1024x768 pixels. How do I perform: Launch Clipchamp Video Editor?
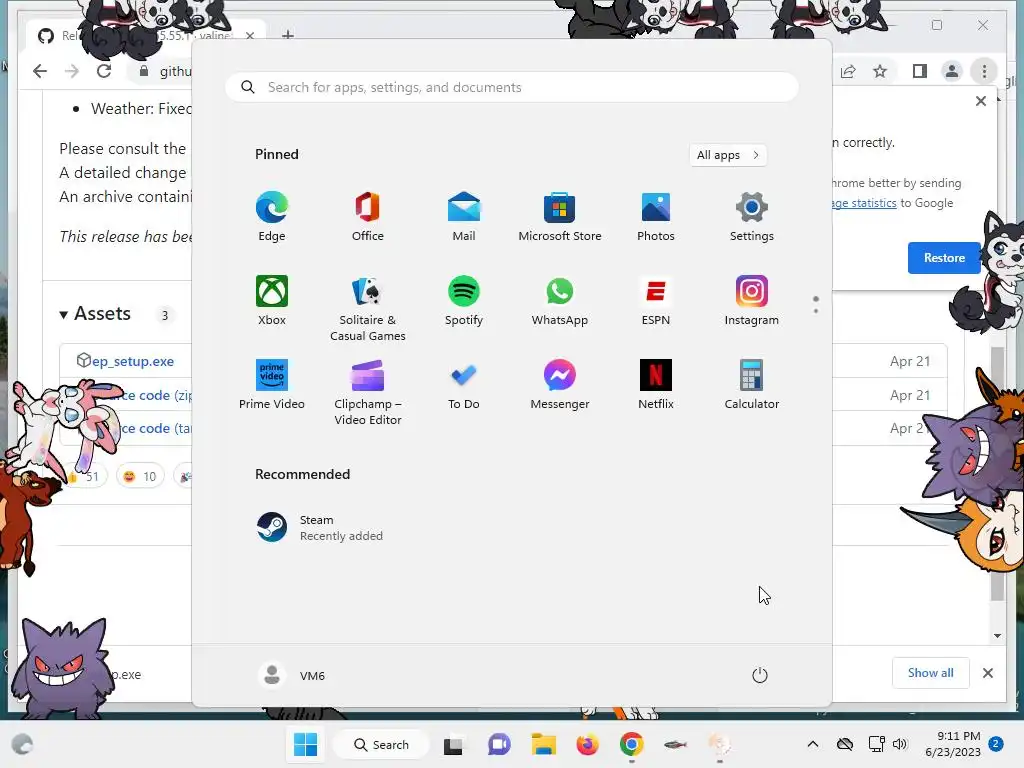click(x=368, y=393)
